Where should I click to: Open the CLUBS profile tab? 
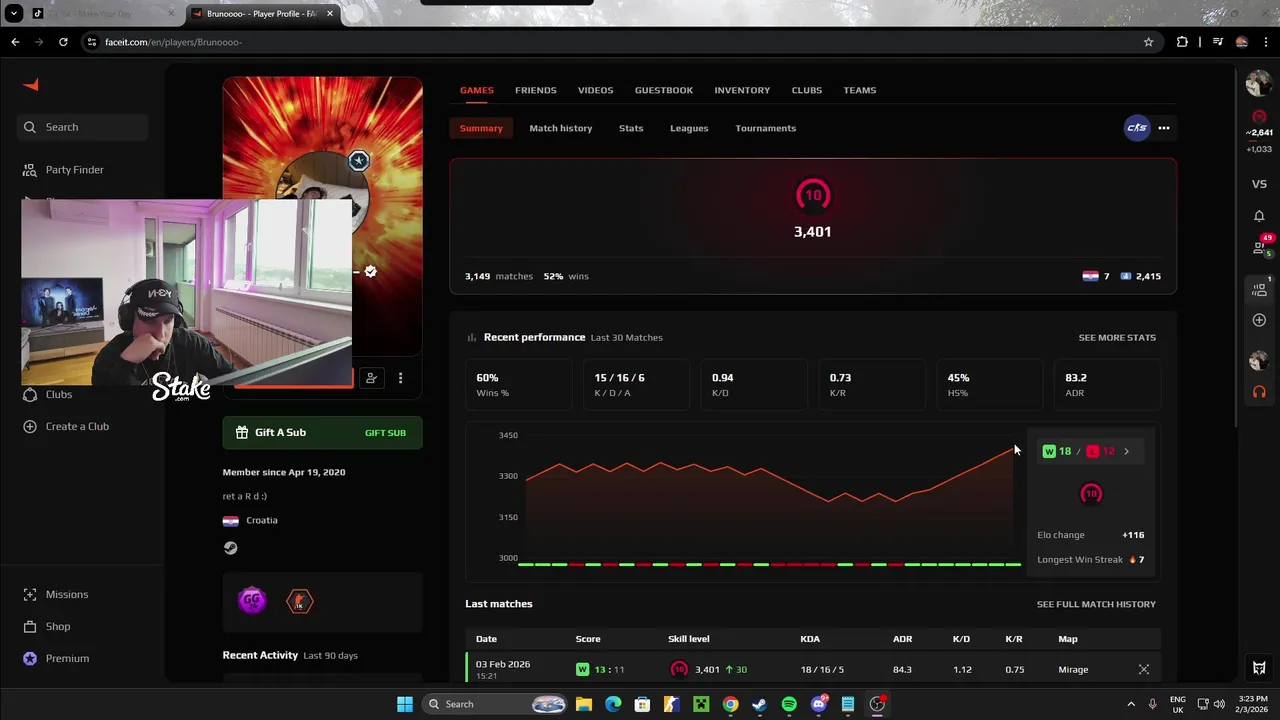[x=806, y=90]
